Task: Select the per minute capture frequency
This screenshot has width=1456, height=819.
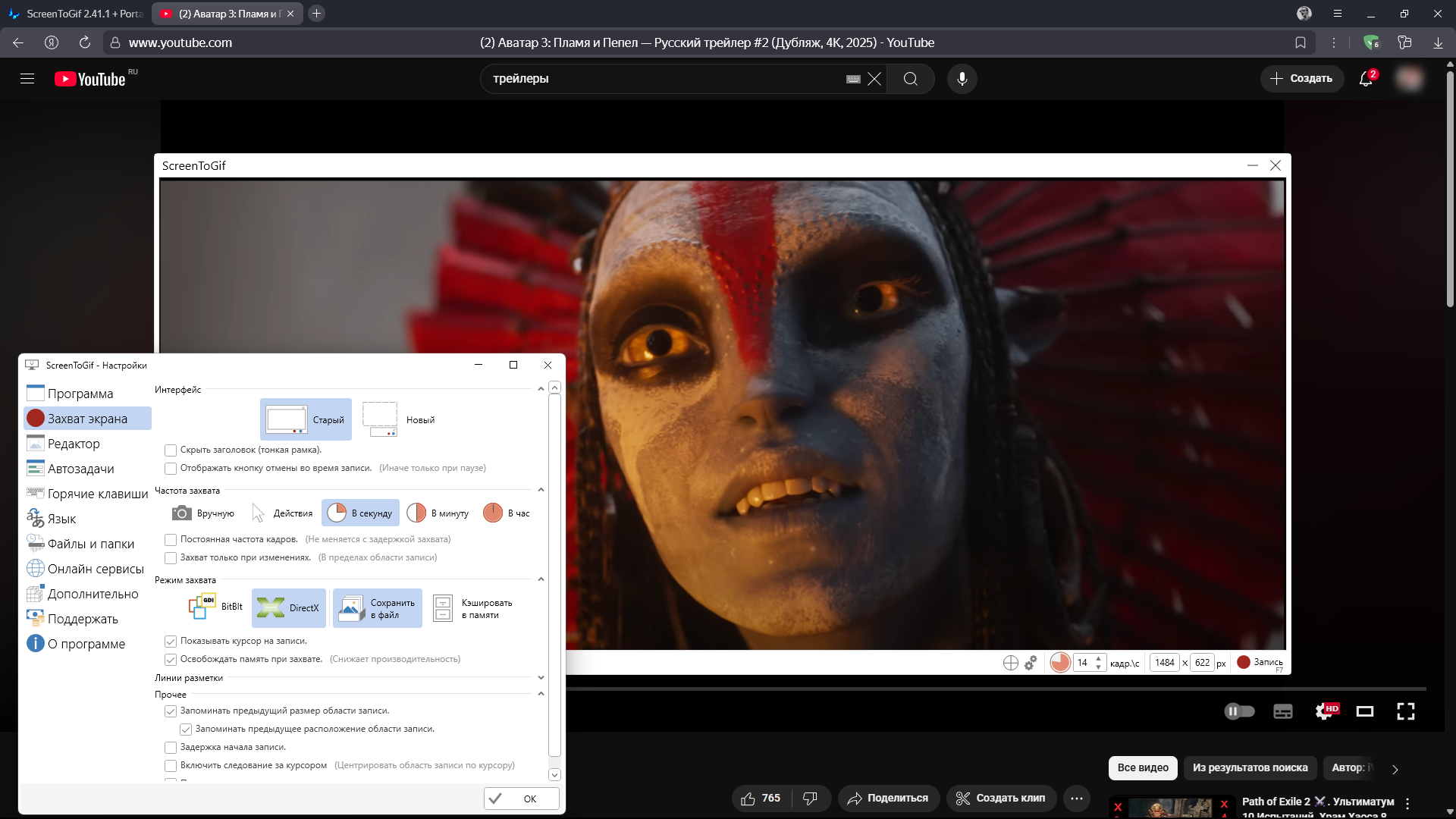Action: click(x=438, y=513)
